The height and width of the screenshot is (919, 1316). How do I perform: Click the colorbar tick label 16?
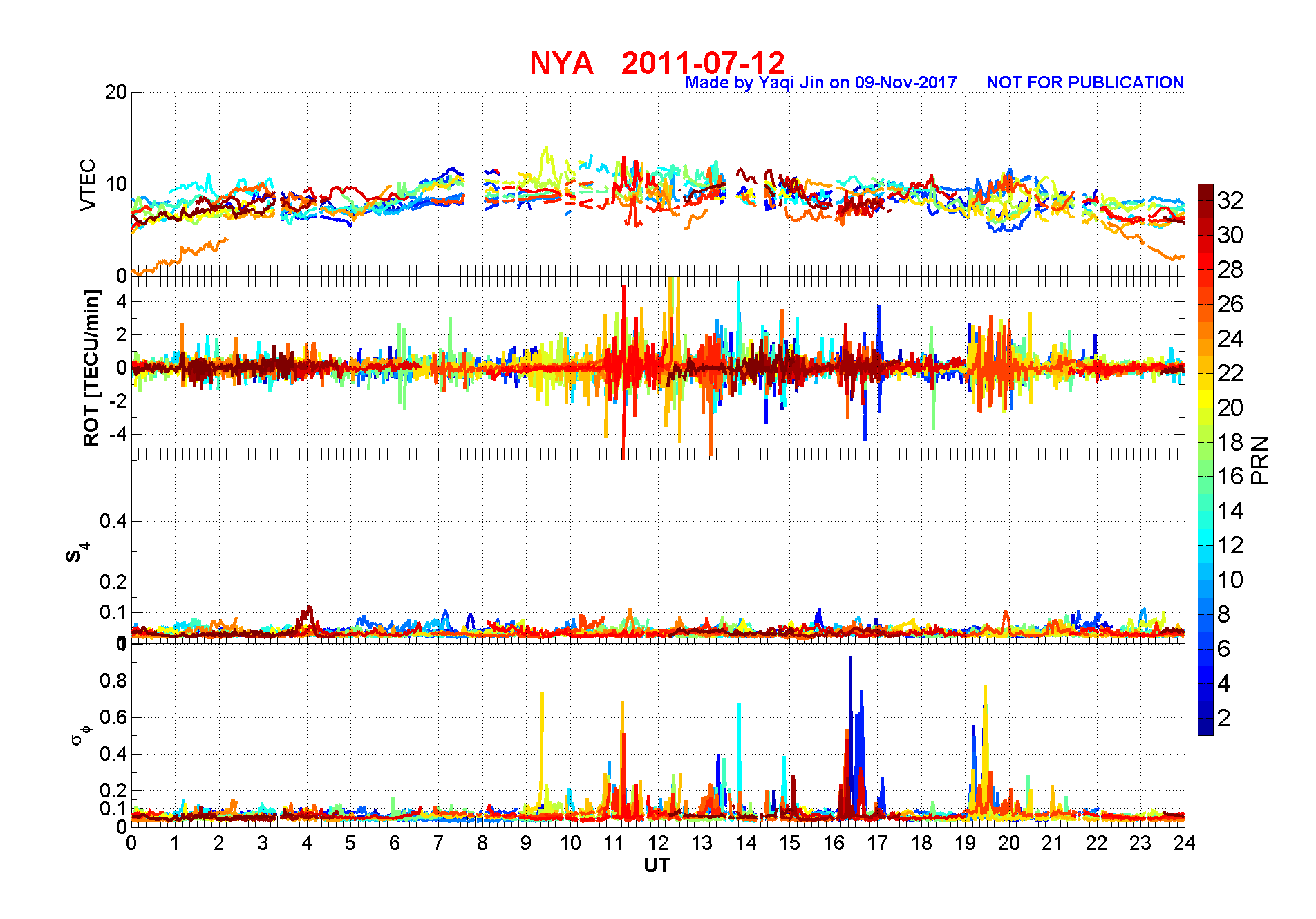point(1230,476)
